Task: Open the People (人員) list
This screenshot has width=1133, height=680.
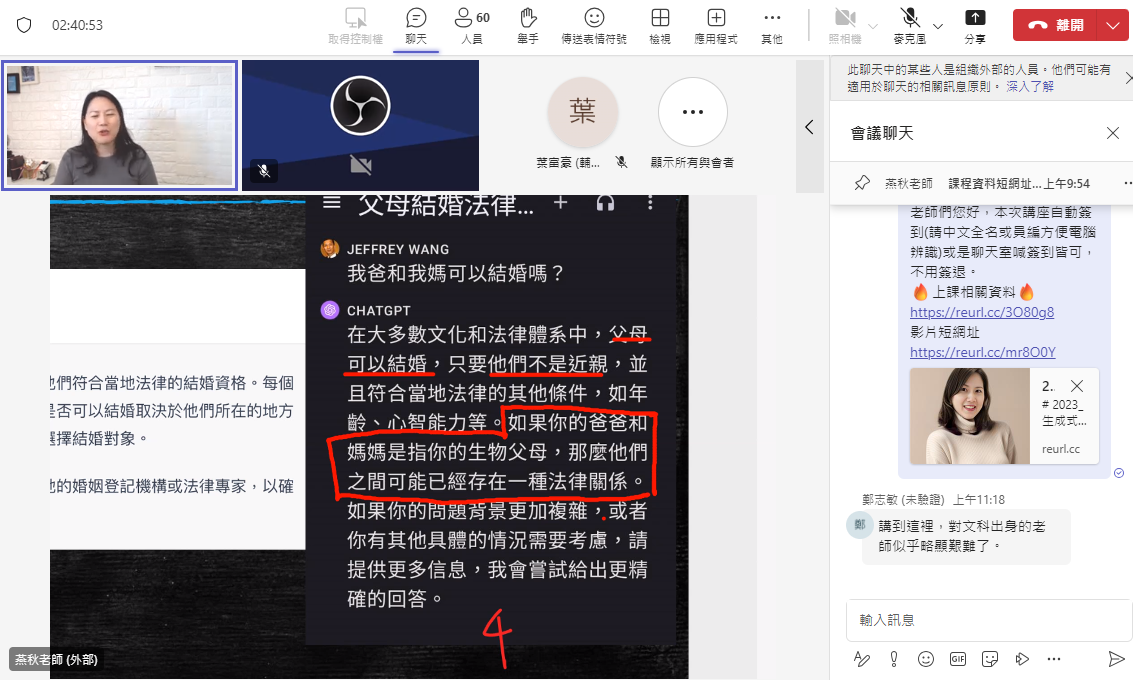Action: click(472, 27)
